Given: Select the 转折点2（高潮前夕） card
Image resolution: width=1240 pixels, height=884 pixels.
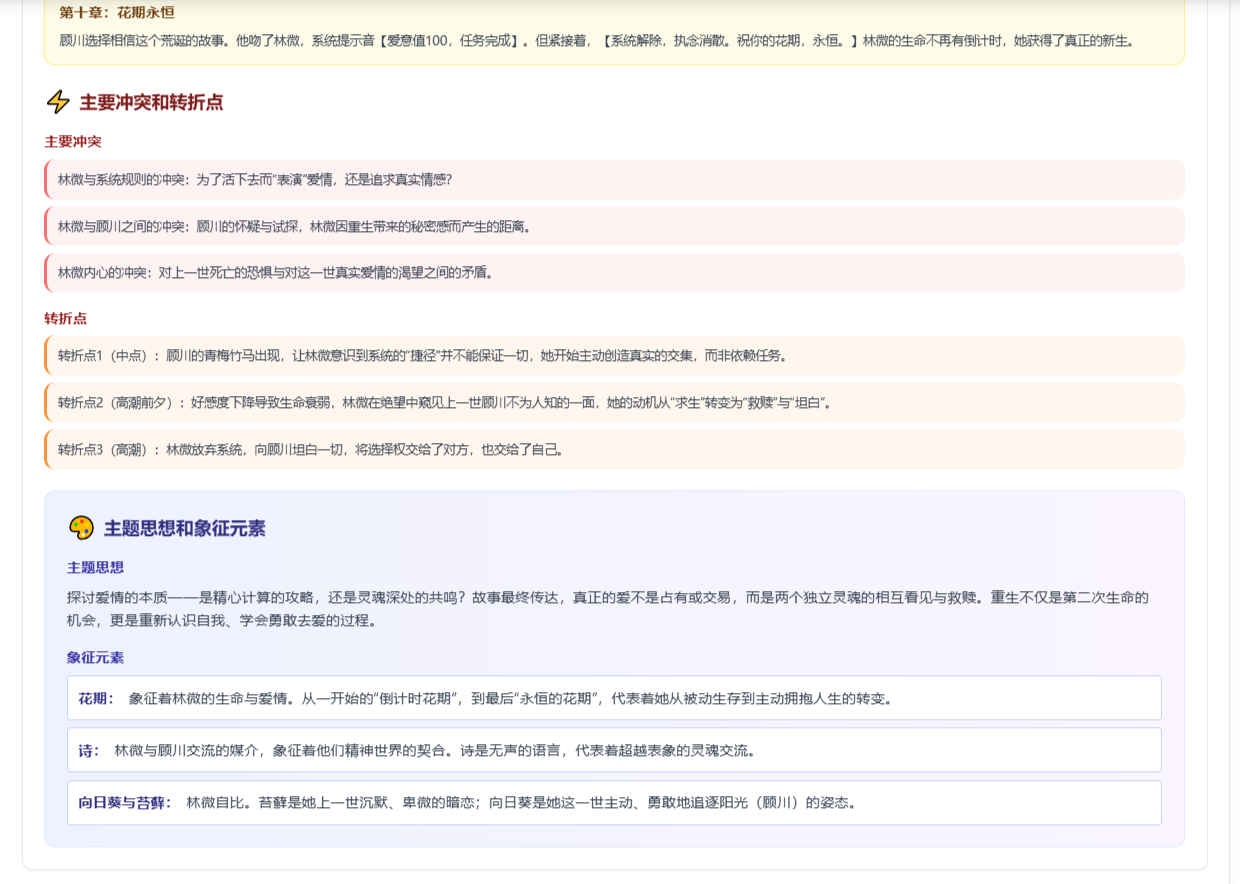Looking at the screenshot, I should tap(614, 402).
